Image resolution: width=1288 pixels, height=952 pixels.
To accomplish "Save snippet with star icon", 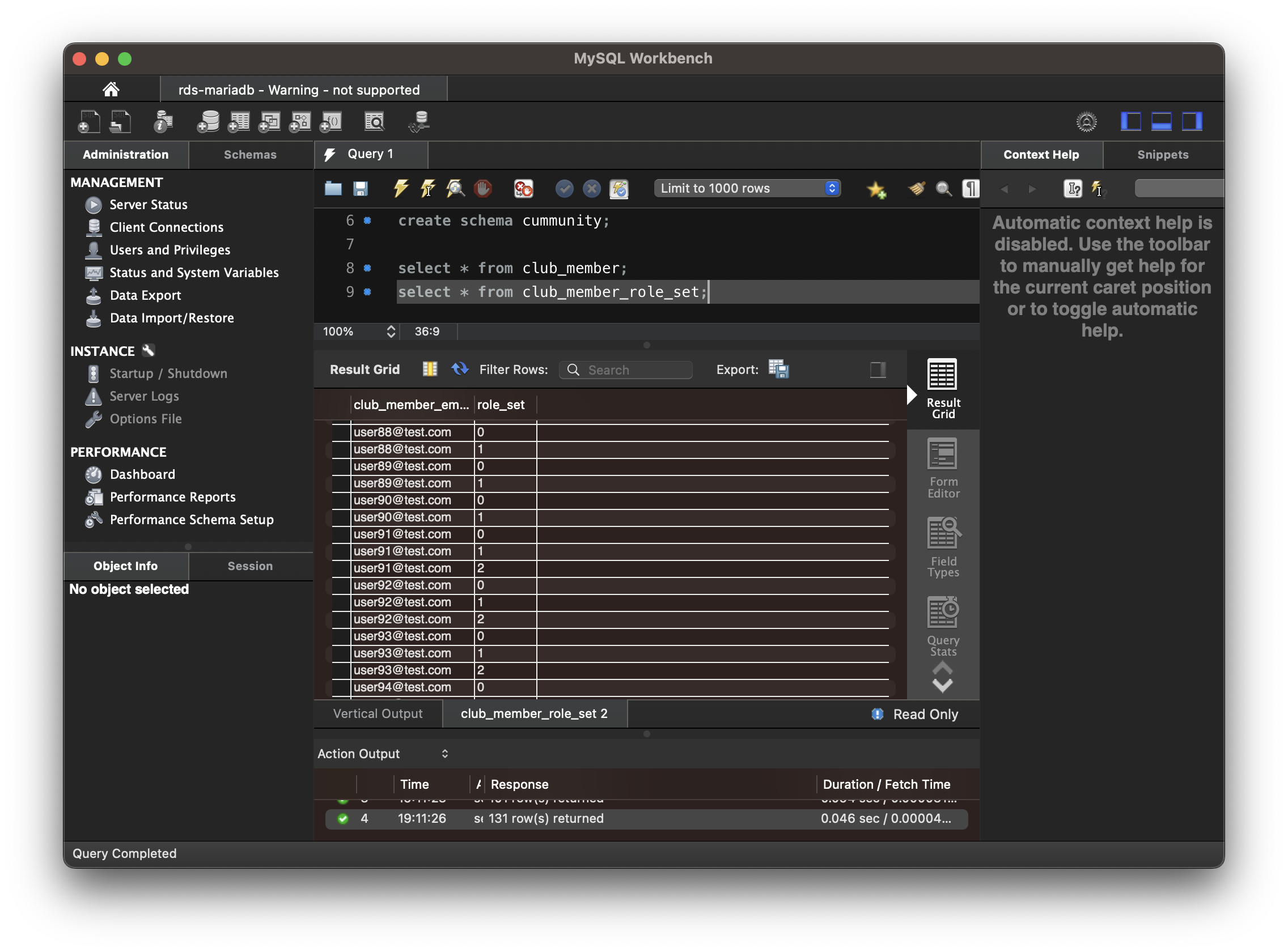I will (876, 189).
